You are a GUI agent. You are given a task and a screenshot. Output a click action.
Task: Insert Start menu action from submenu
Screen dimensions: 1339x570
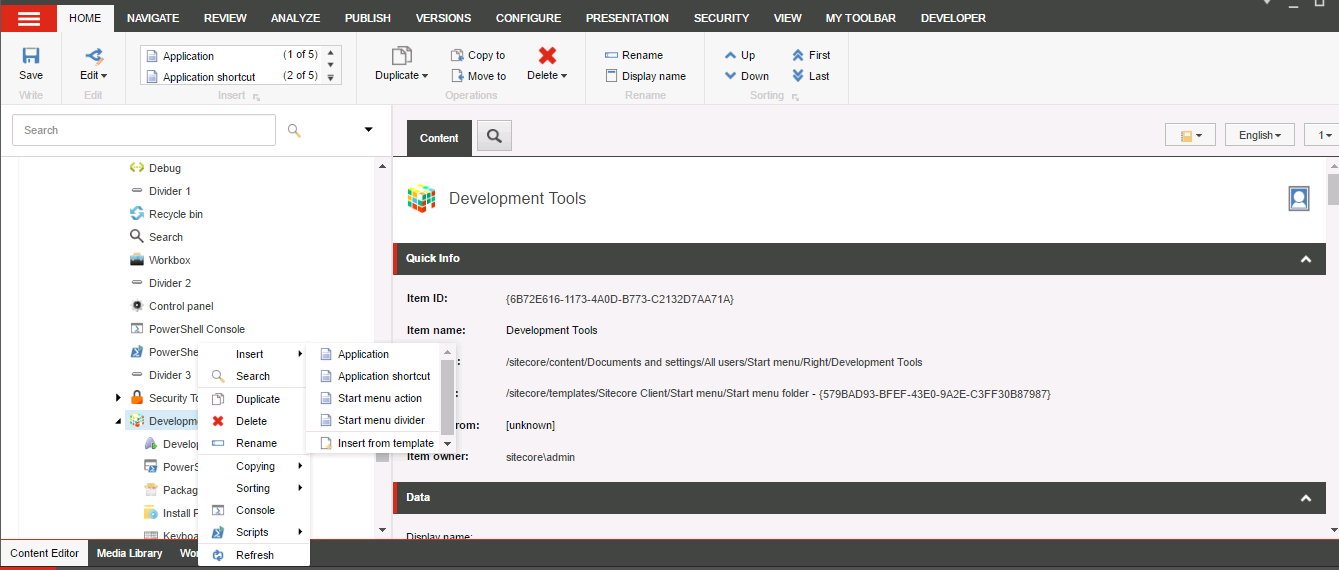[374, 398]
